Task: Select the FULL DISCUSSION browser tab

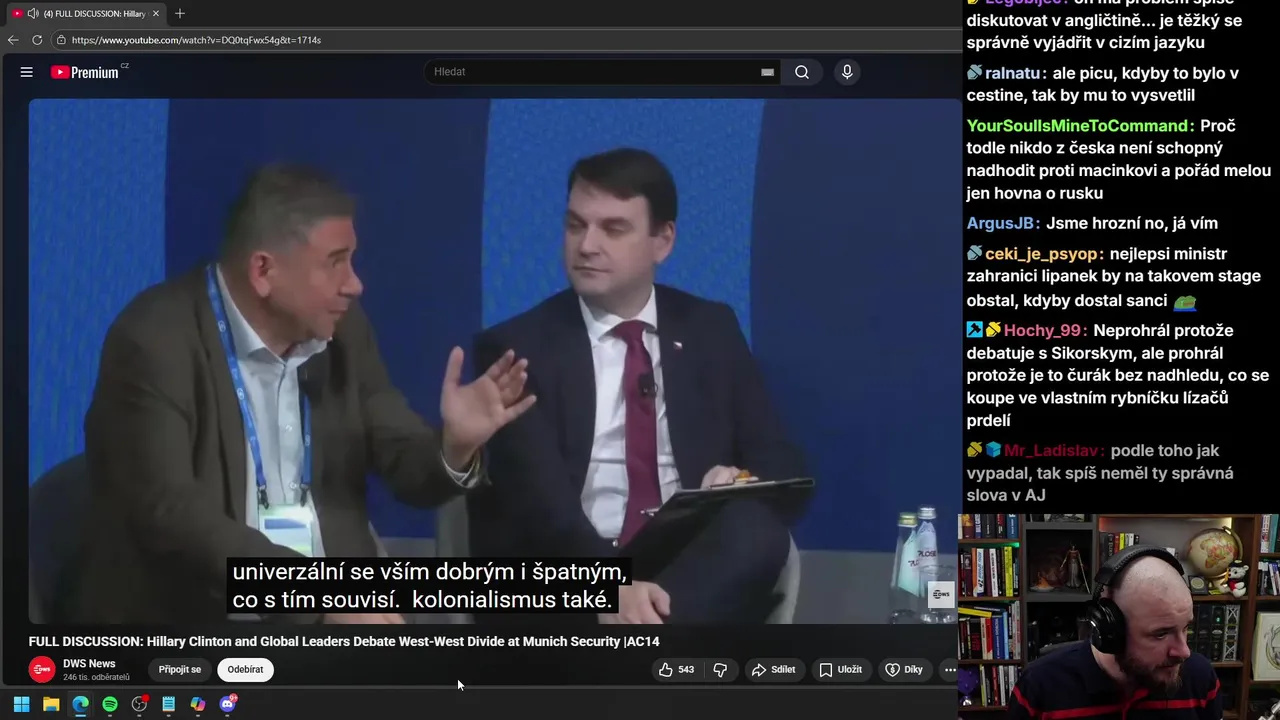Action: click(85, 13)
